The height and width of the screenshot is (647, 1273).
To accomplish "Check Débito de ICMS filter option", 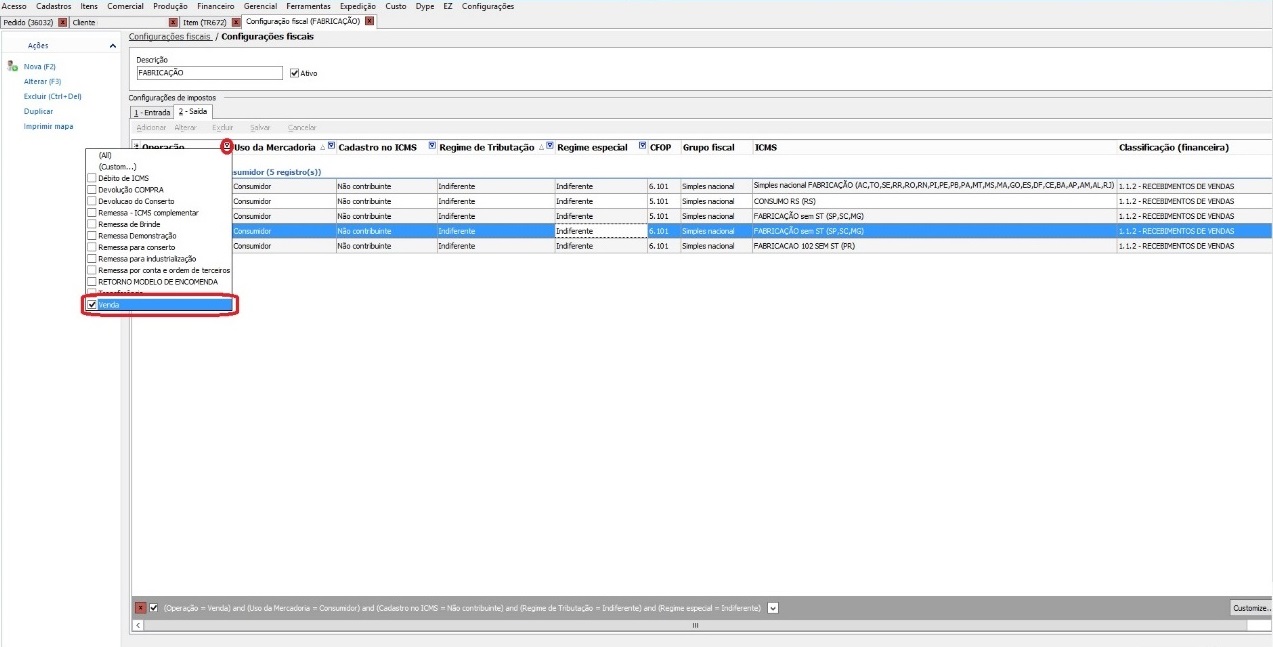I will (92, 178).
